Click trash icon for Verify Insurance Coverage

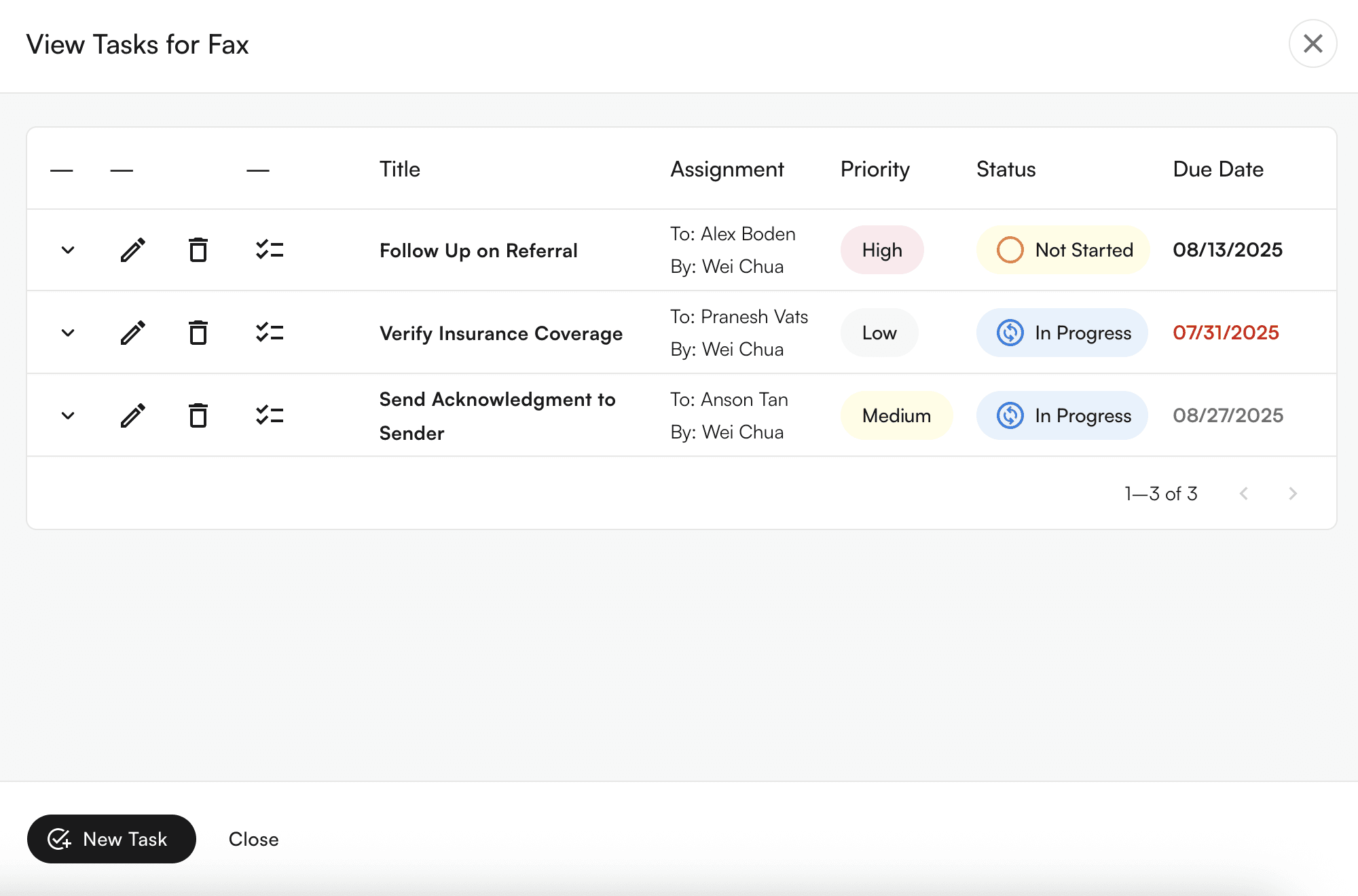pyautogui.click(x=198, y=333)
